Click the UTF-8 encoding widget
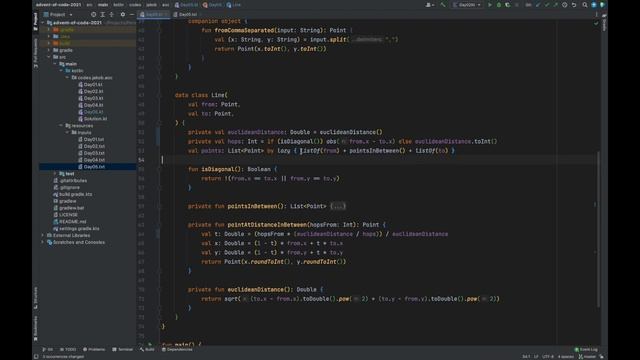The image size is (640, 360). click(x=548, y=357)
